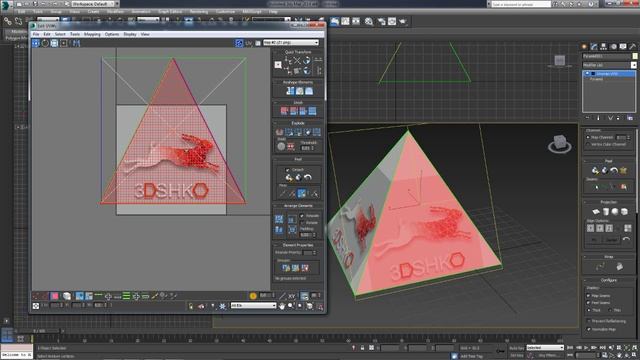Select the Freeform mode tool in UV editor
The image size is (640, 360).
coord(64,43)
